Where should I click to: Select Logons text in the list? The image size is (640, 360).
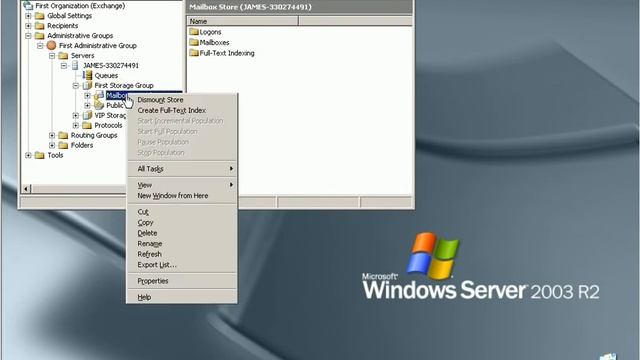211,32
